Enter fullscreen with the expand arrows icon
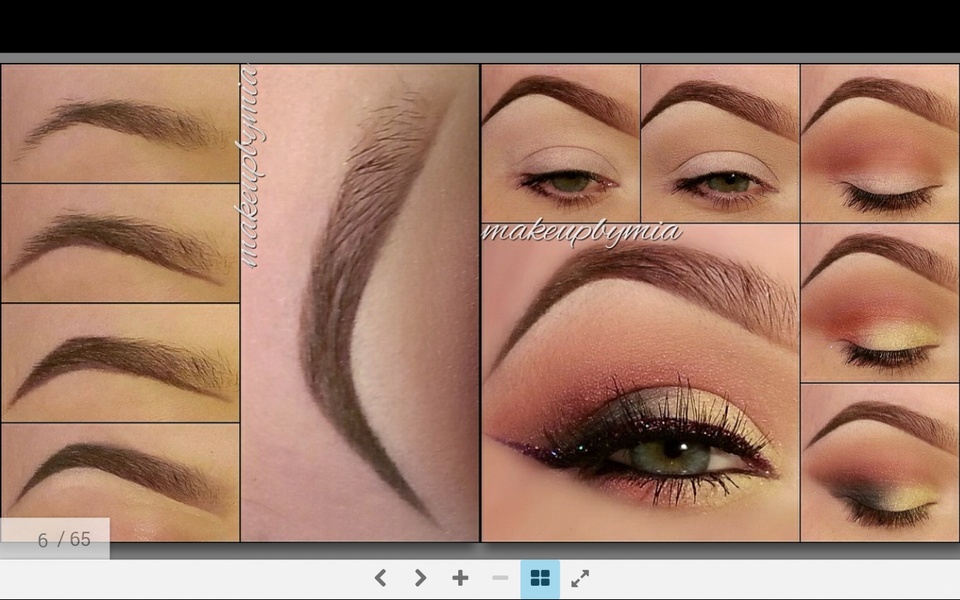 pos(580,578)
